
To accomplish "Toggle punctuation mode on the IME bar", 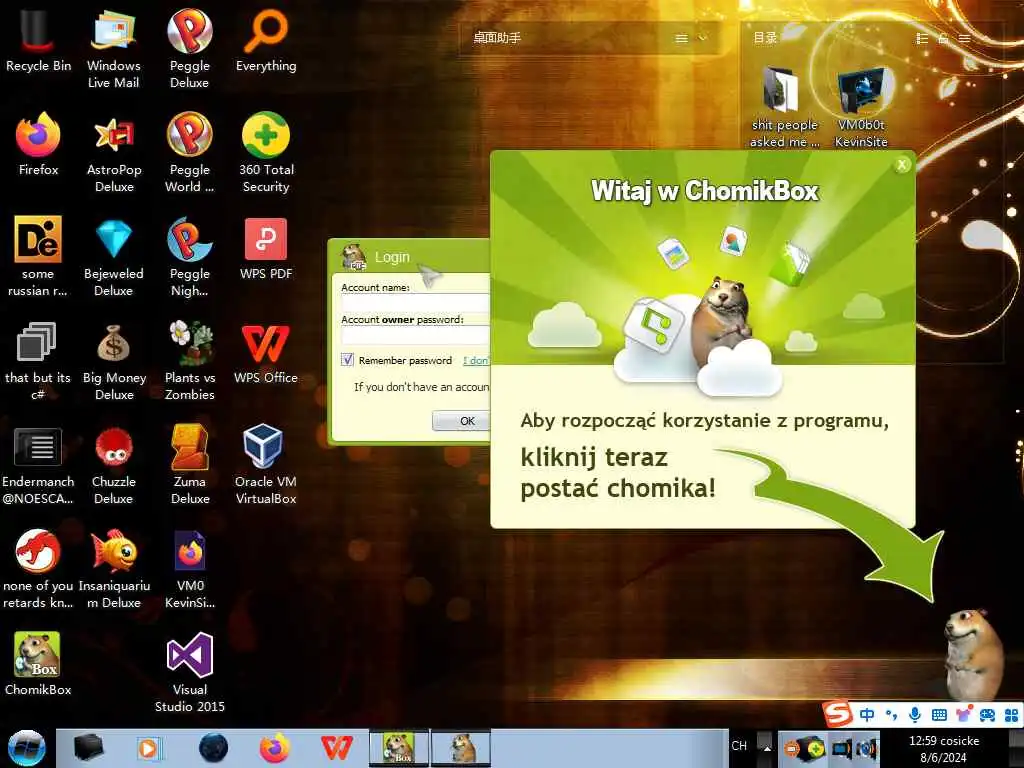I will point(891,714).
